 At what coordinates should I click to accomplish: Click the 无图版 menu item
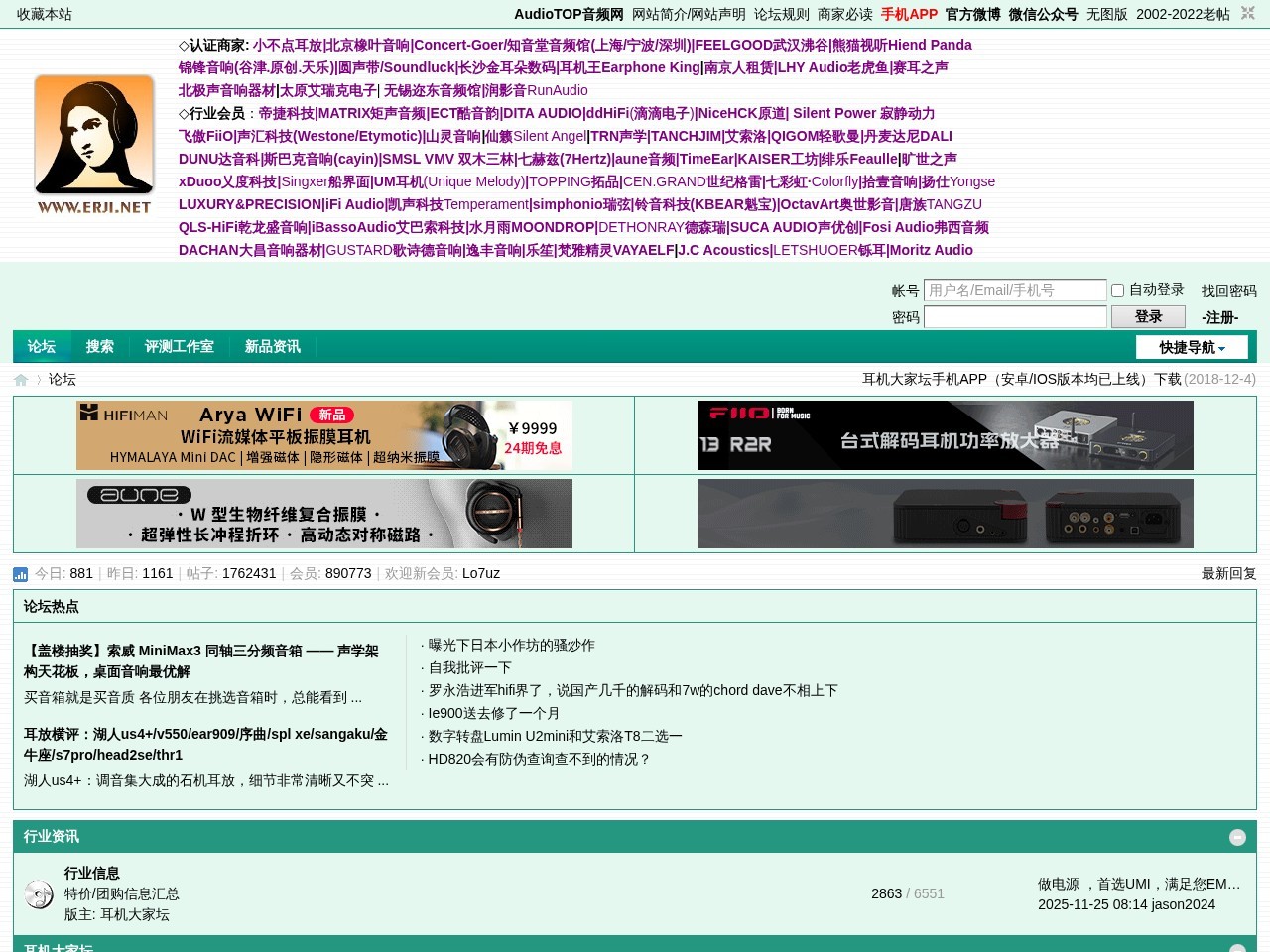pos(1107,14)
